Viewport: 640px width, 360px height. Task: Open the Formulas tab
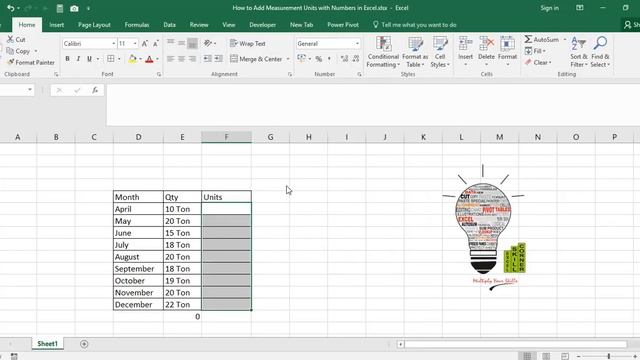tap(137, 25)
